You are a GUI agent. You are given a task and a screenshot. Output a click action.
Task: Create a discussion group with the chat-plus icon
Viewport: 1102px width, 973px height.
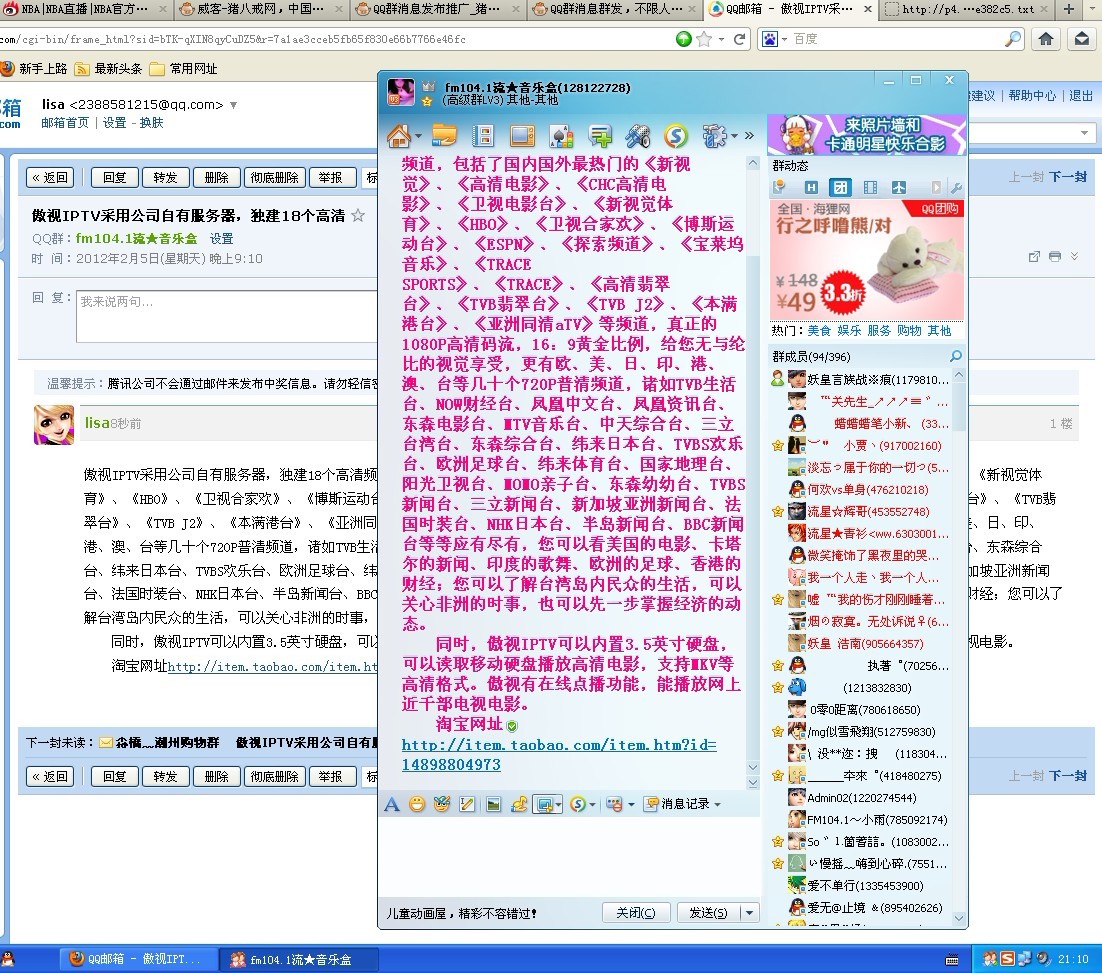click(x=599, y=135)
